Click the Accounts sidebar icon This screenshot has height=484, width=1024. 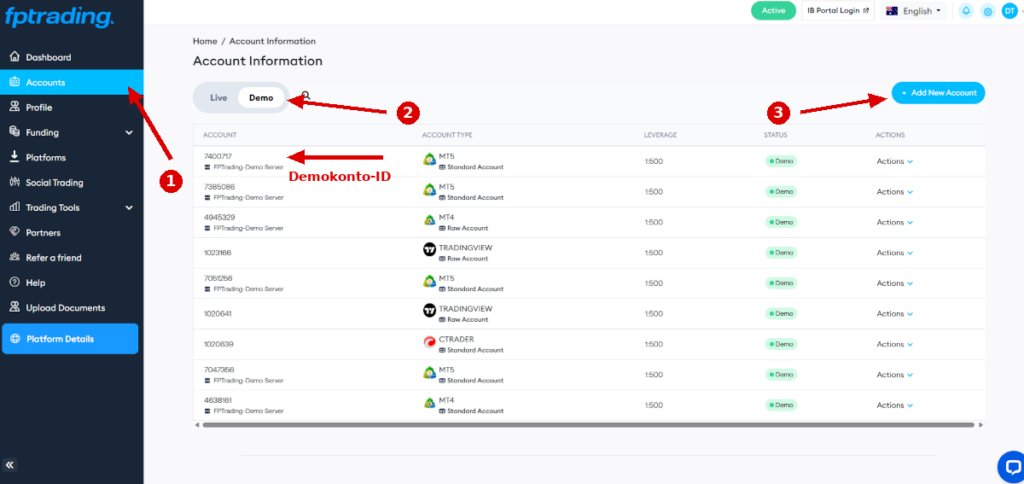pyautogui.click(x=14, y=82)
